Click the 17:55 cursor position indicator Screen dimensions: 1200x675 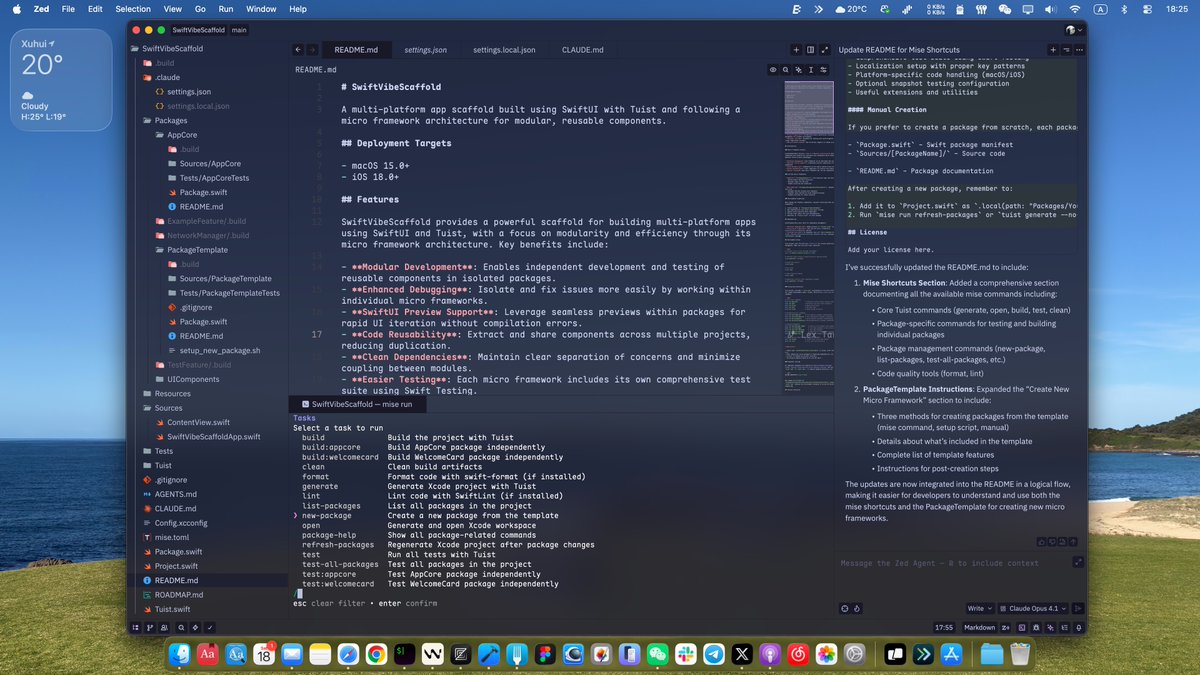(943, 627)
